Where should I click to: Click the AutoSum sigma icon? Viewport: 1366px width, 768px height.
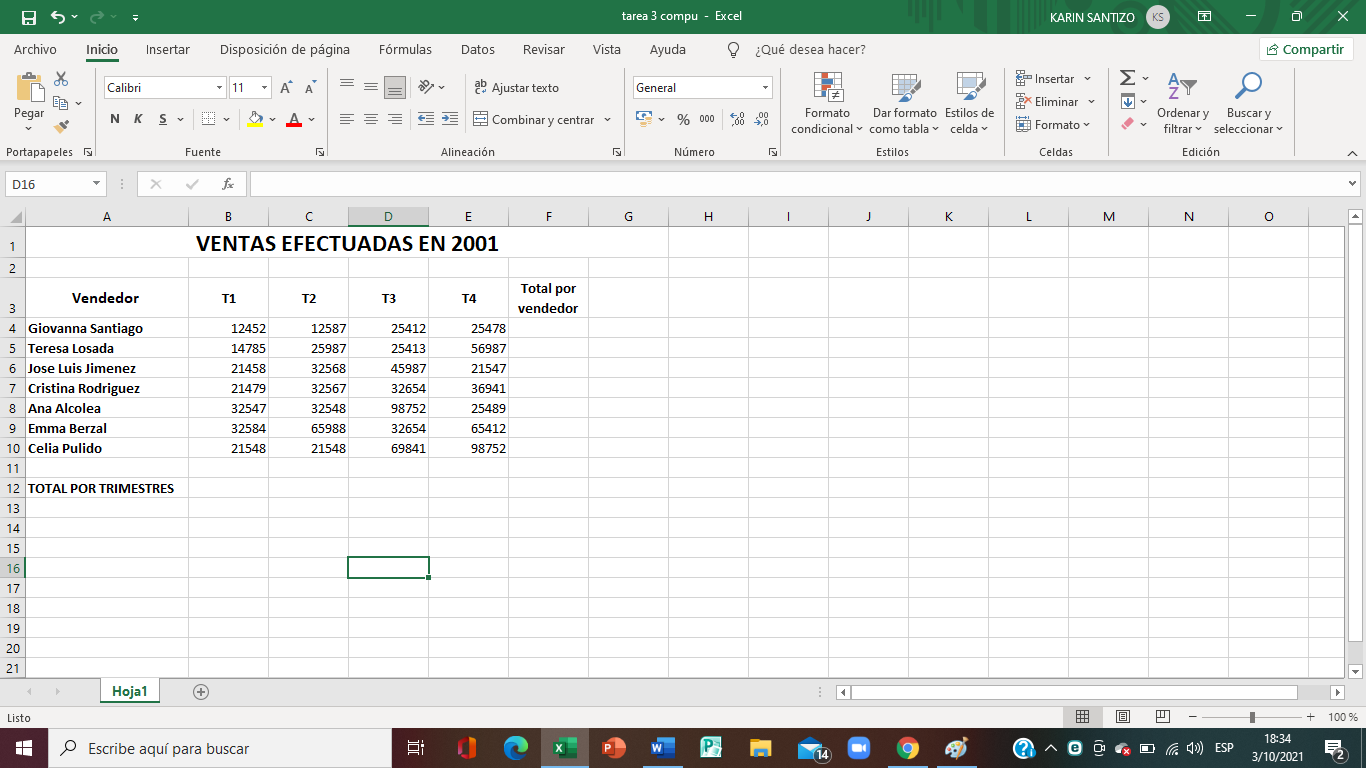coord(1127,78)
